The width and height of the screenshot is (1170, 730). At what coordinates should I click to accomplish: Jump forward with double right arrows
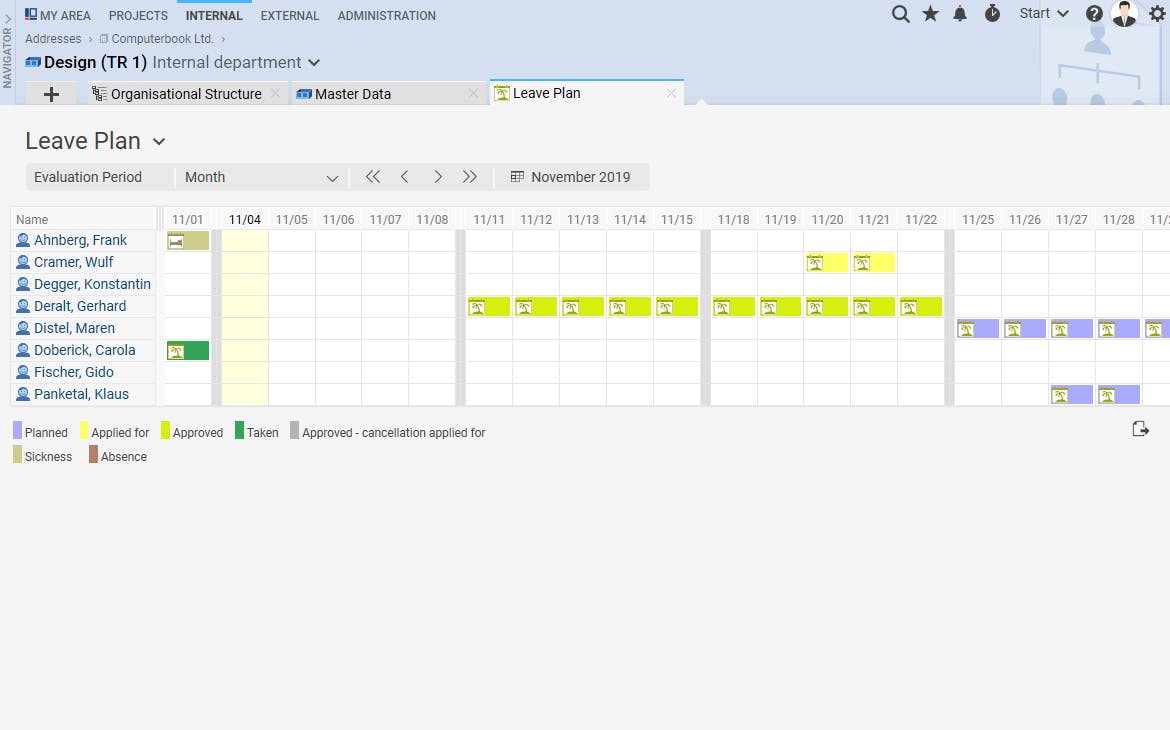click(469, 177)
